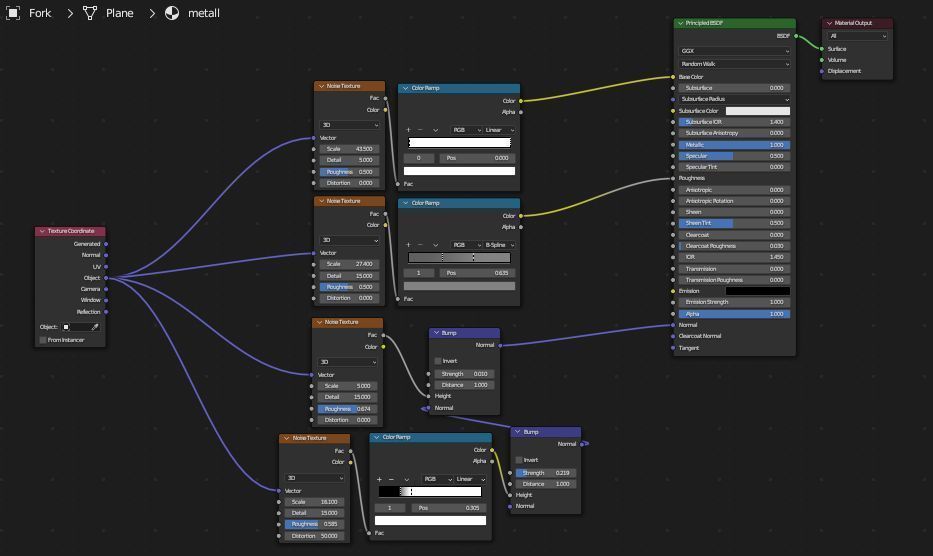
Task: Open the All target dropdown on Material Output
Action: (857, 36)
